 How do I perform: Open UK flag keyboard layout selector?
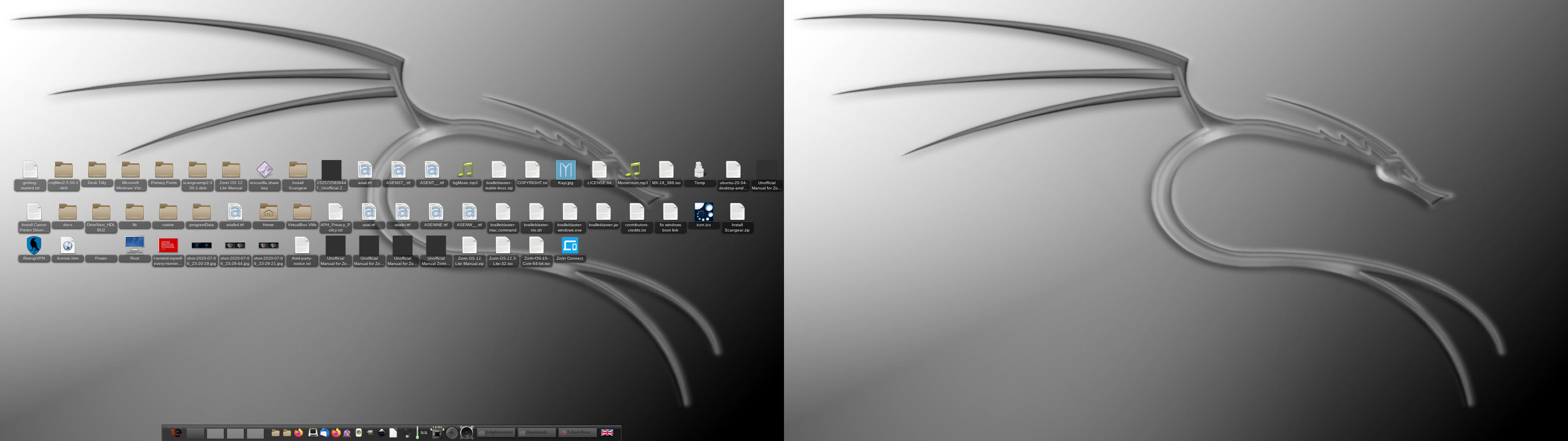click(x=607, y=432)
